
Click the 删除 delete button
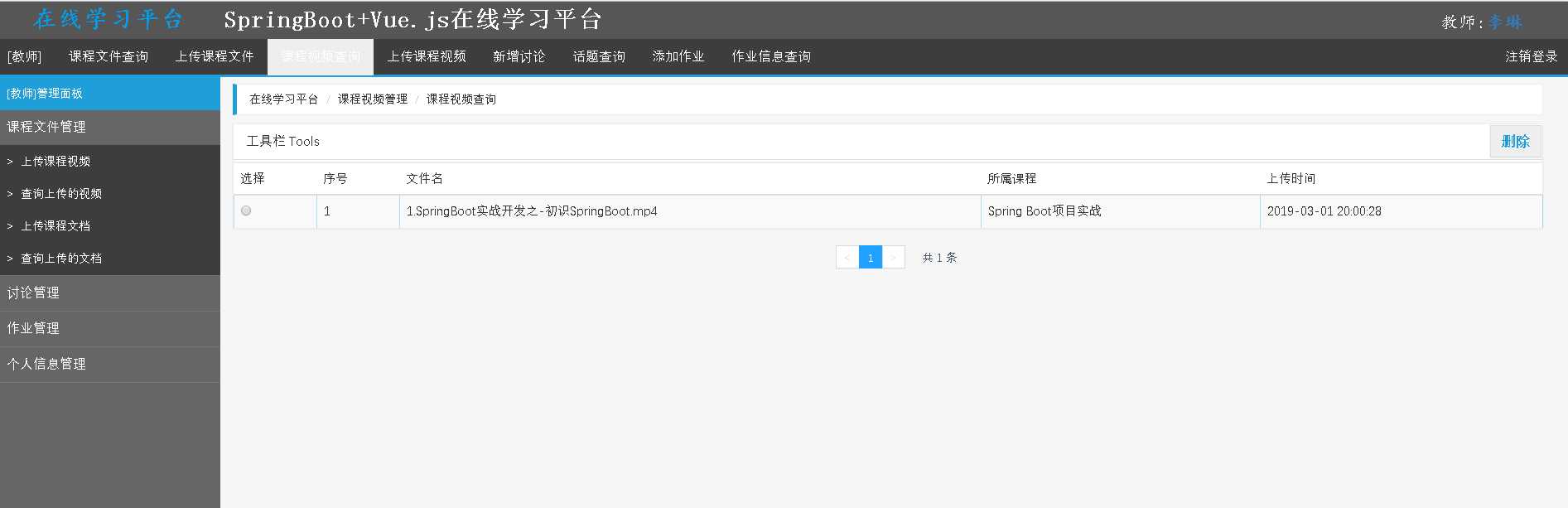tap(1515, 141)
